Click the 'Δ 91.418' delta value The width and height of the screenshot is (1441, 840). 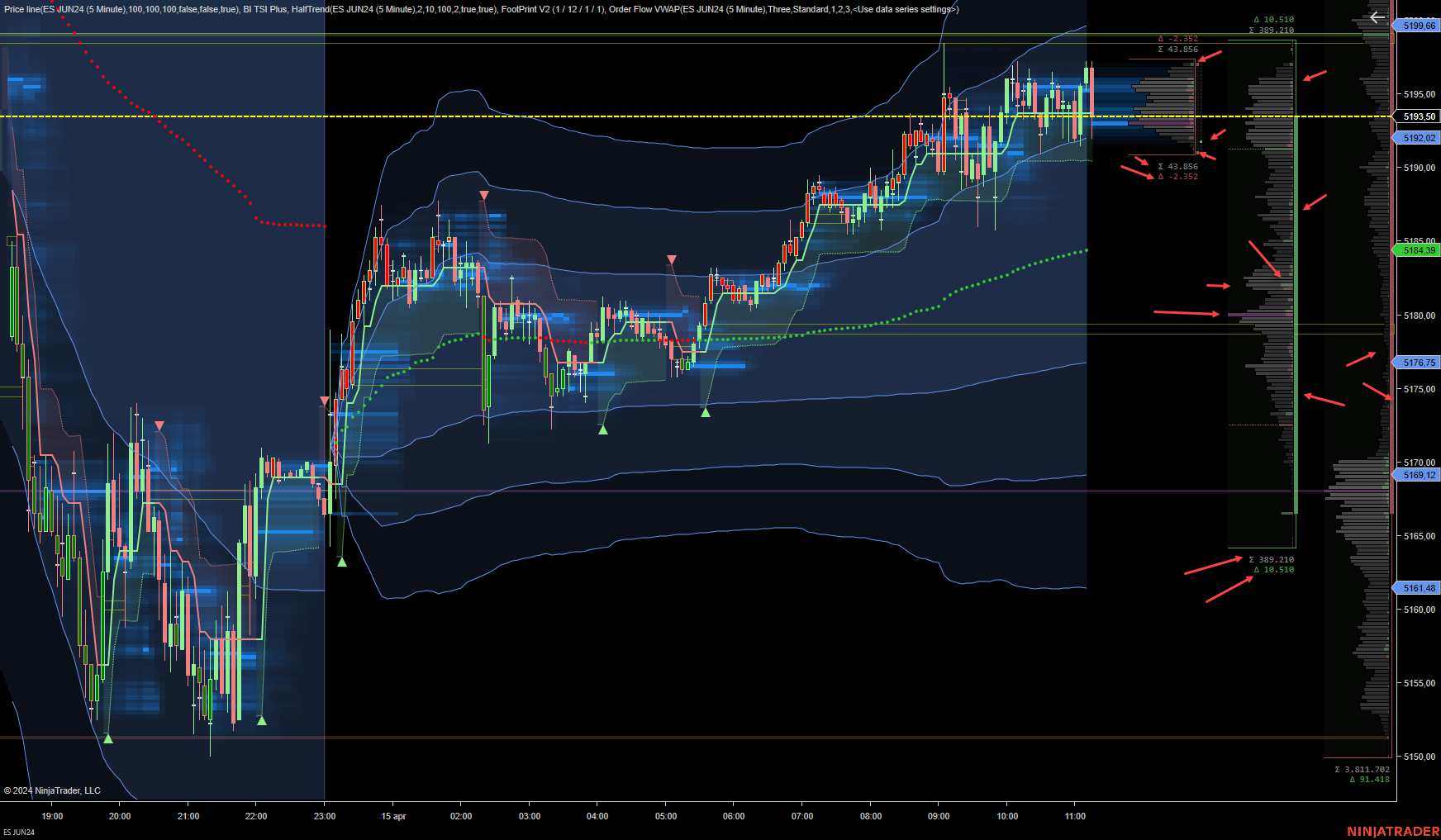click(1369, 779)
